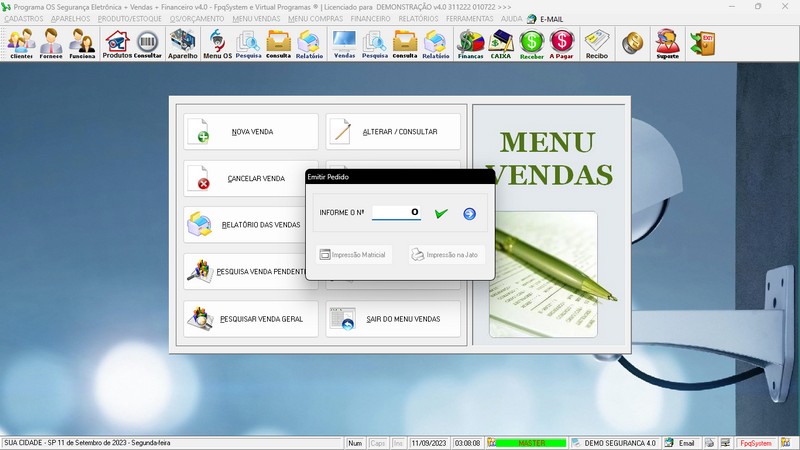Screen dimensions: 800x450
Task: Click the Num indicator in status bar
Action: (355, 443)
